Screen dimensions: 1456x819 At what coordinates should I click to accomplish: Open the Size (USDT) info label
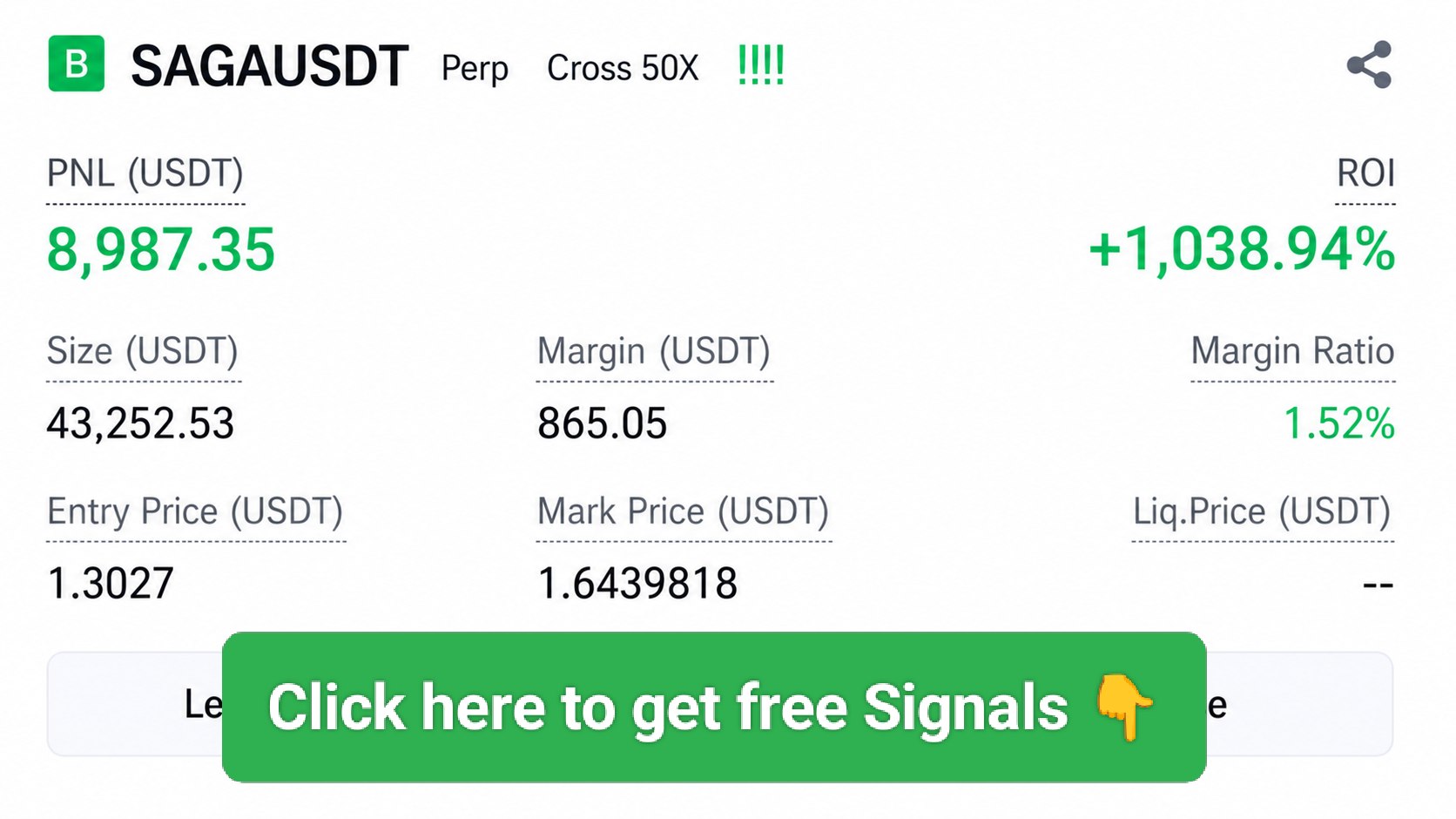[143, 351]
